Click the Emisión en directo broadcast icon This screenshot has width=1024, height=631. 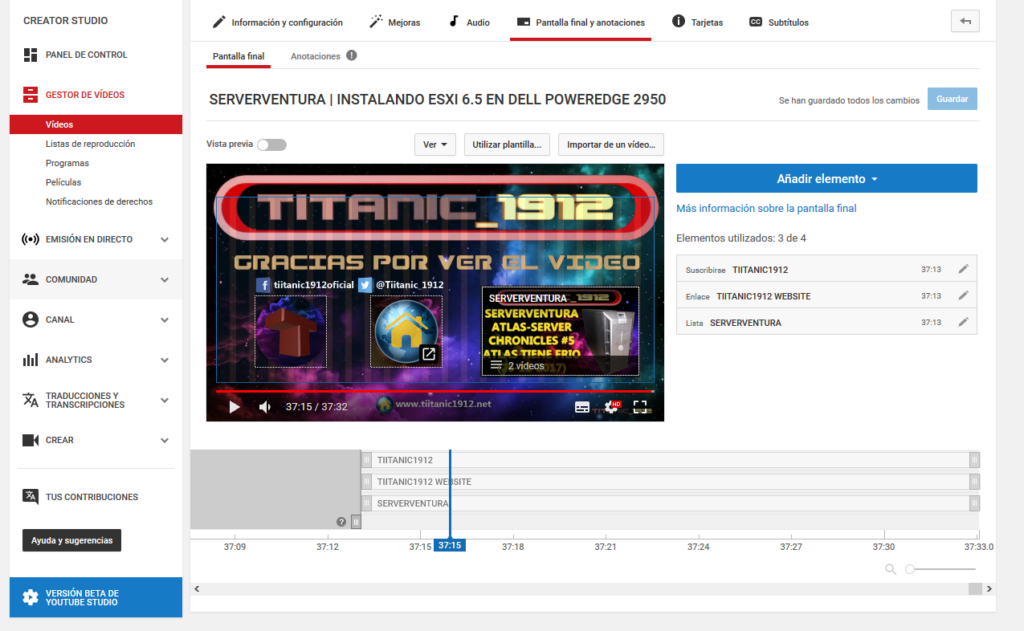pos(30,239)
